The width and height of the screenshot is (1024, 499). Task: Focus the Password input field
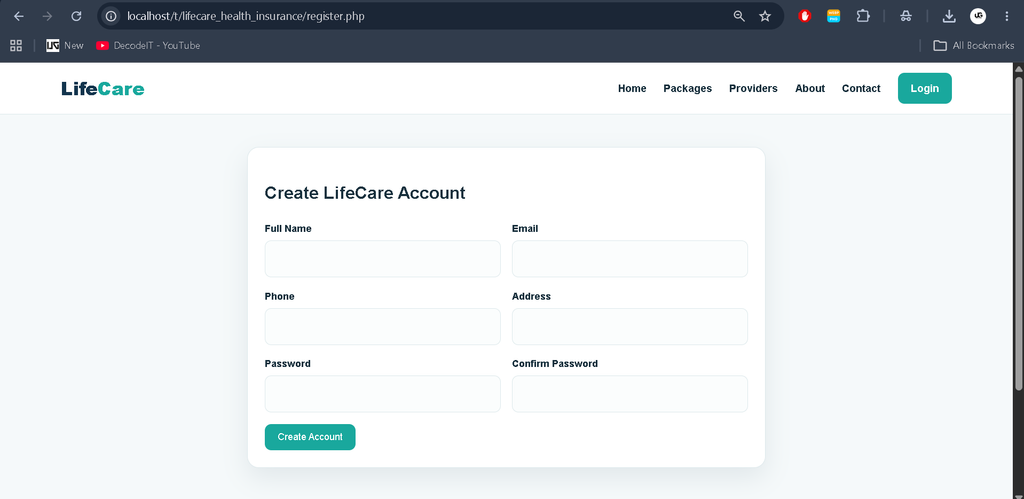(x=383, y=394)
